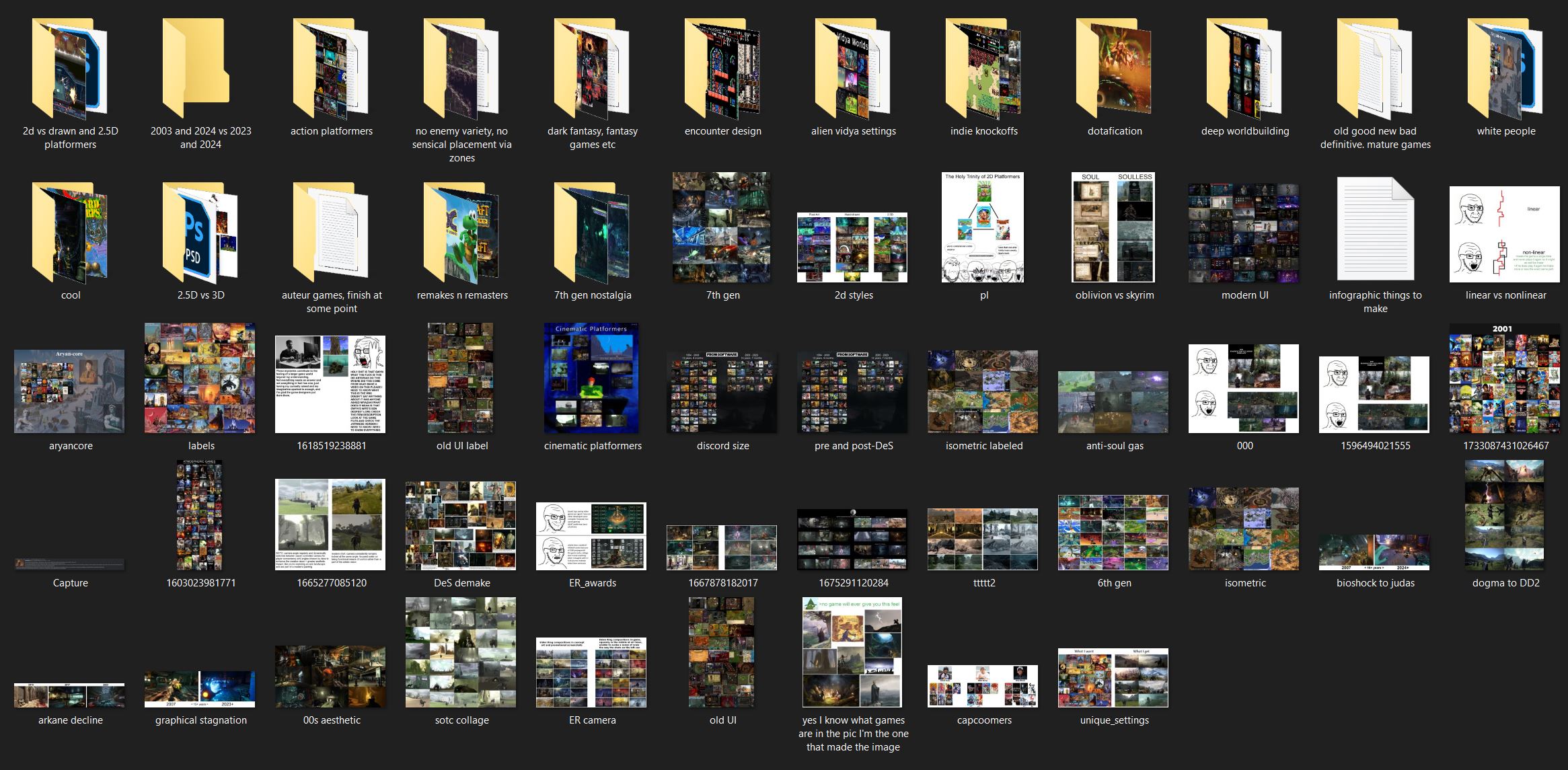
Task: Select the 'action platformers' folder icon
Action: tap(331, 69)
